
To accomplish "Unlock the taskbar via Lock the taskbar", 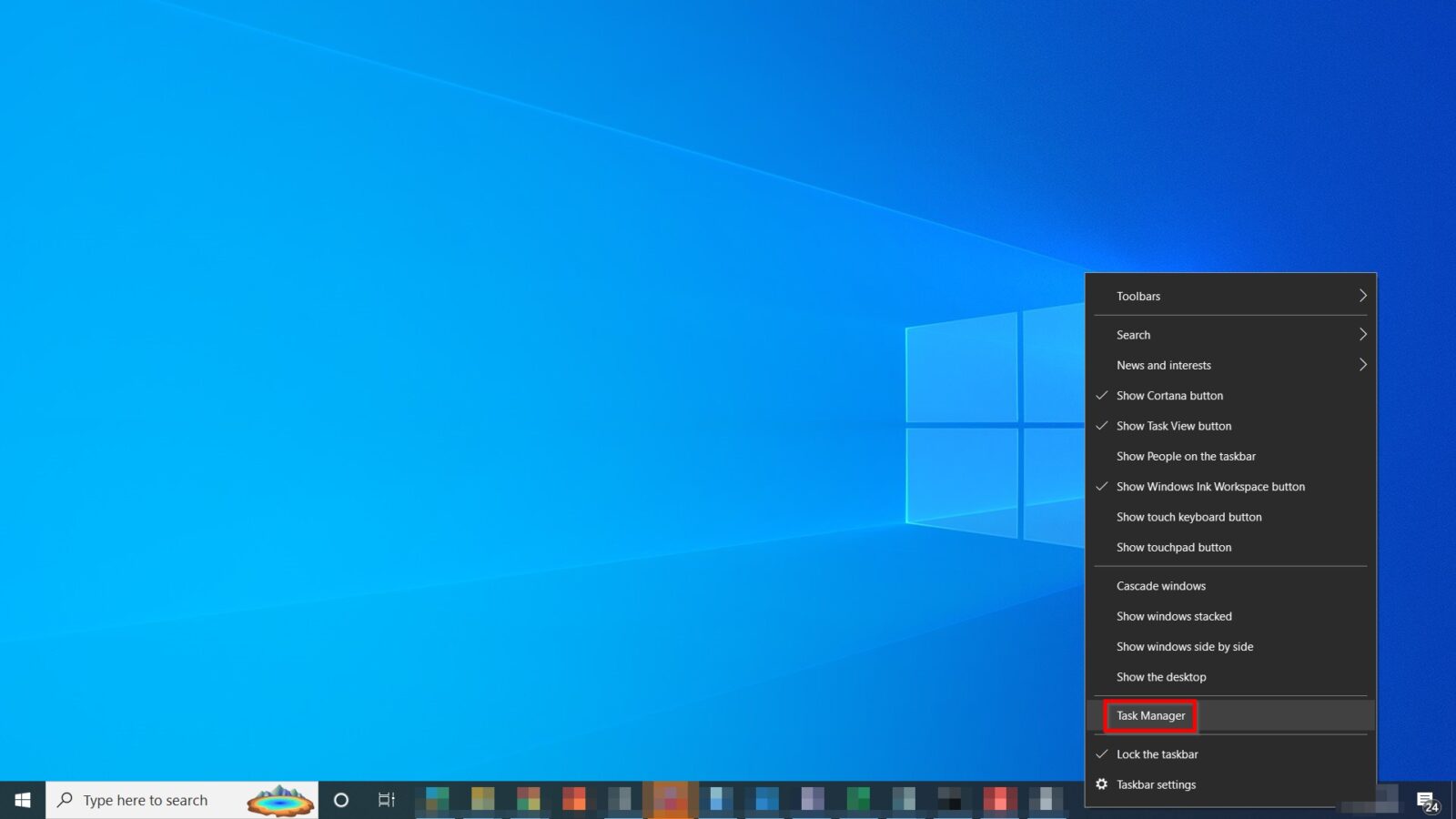I will [x=1157, y=754].
